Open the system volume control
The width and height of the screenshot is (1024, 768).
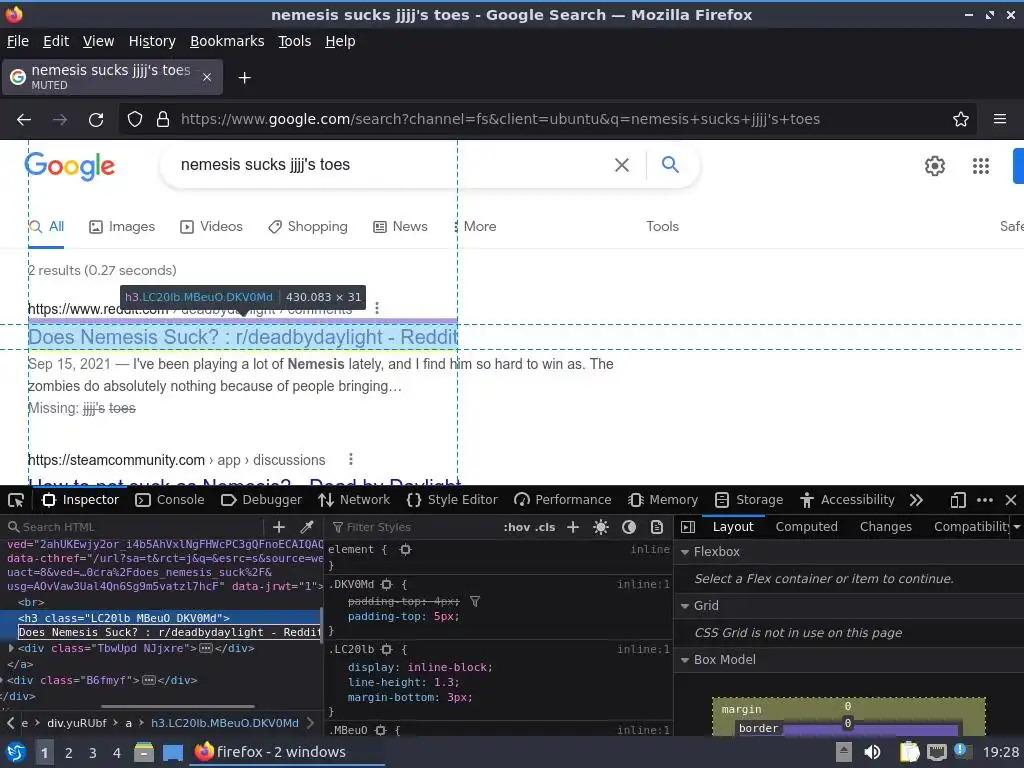pyautogui.click(x=872, y=752)
